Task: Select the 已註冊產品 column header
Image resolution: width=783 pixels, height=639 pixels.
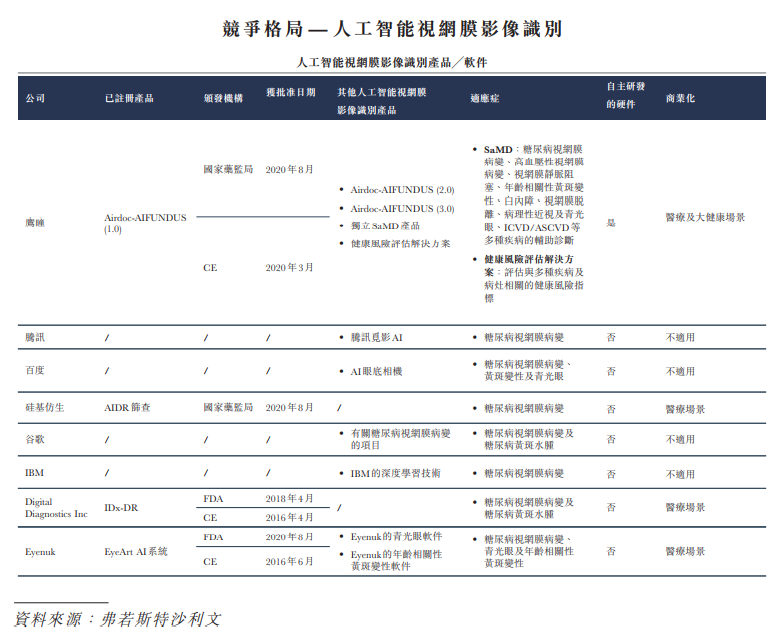Action: point(129,98)
